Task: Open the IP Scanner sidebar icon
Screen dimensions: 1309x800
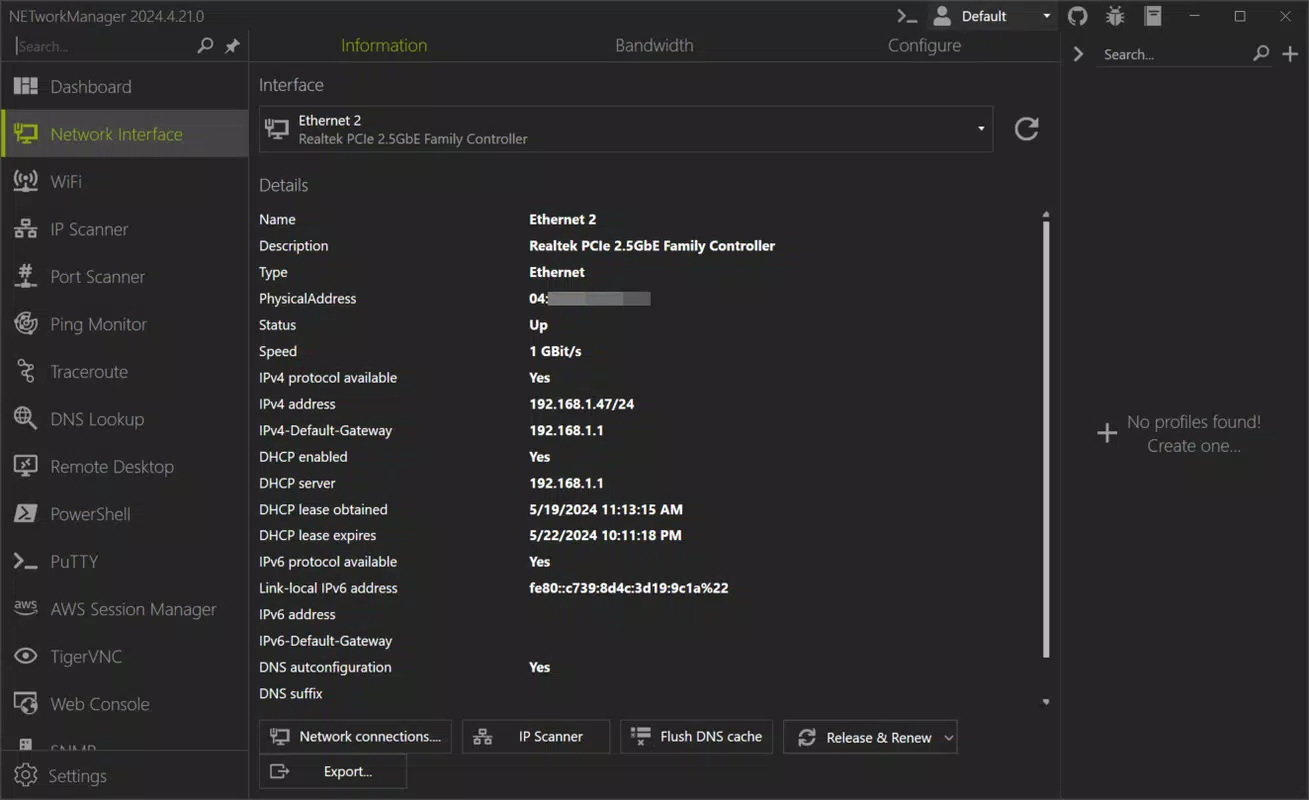Action: [25, 229]
